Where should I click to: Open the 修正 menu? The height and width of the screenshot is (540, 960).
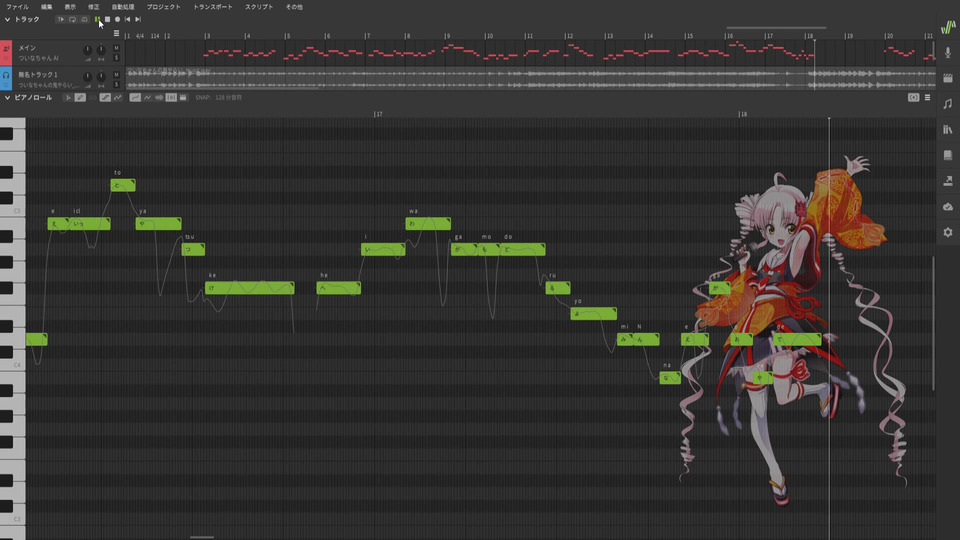[x=94, y=7]
